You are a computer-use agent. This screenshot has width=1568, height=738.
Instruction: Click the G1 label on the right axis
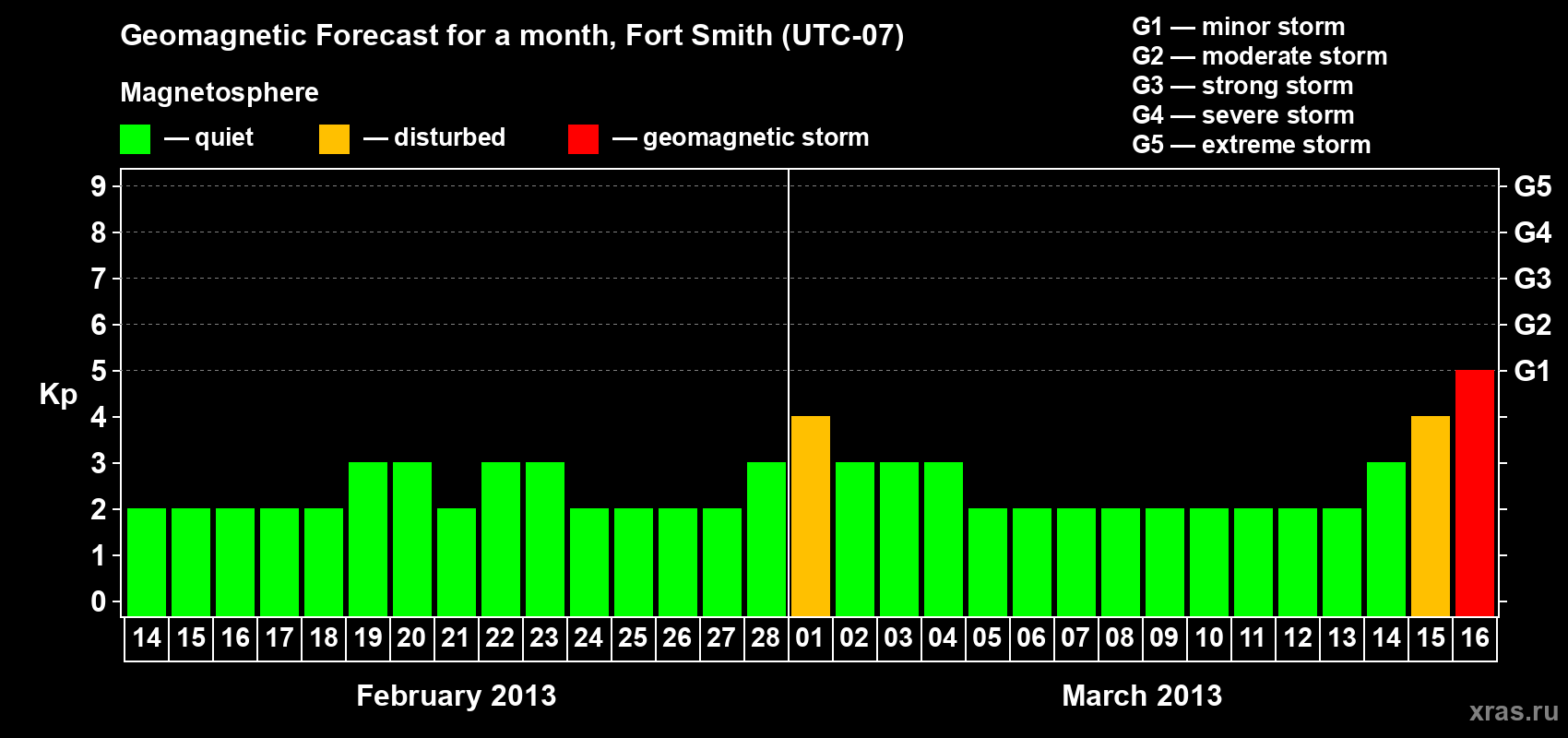pyautogui.click(x=1533, y=371)
